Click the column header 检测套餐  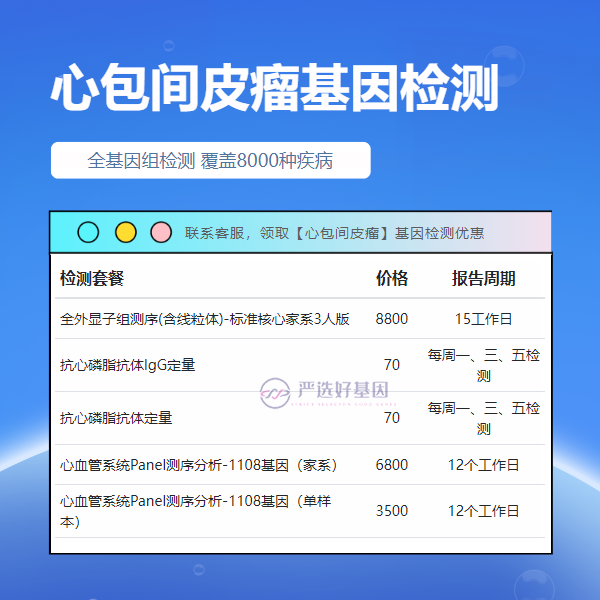tap(92, 278)
